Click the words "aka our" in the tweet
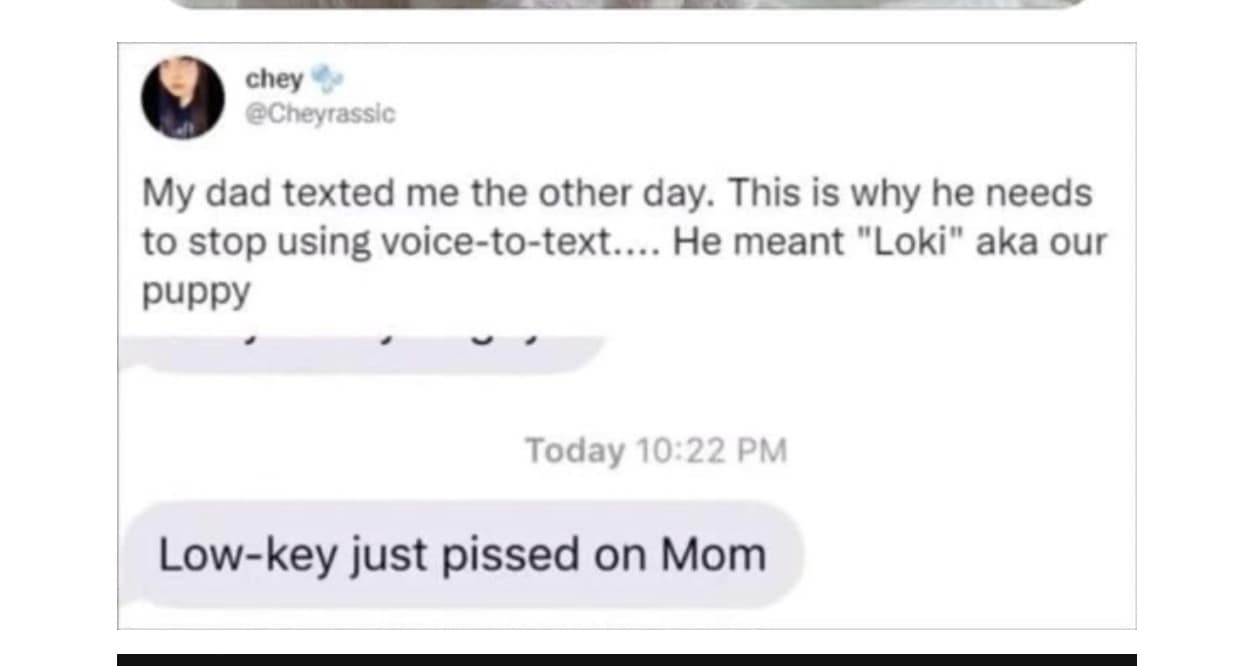Screen dimensions: 1238x666 coord(1041,243)
